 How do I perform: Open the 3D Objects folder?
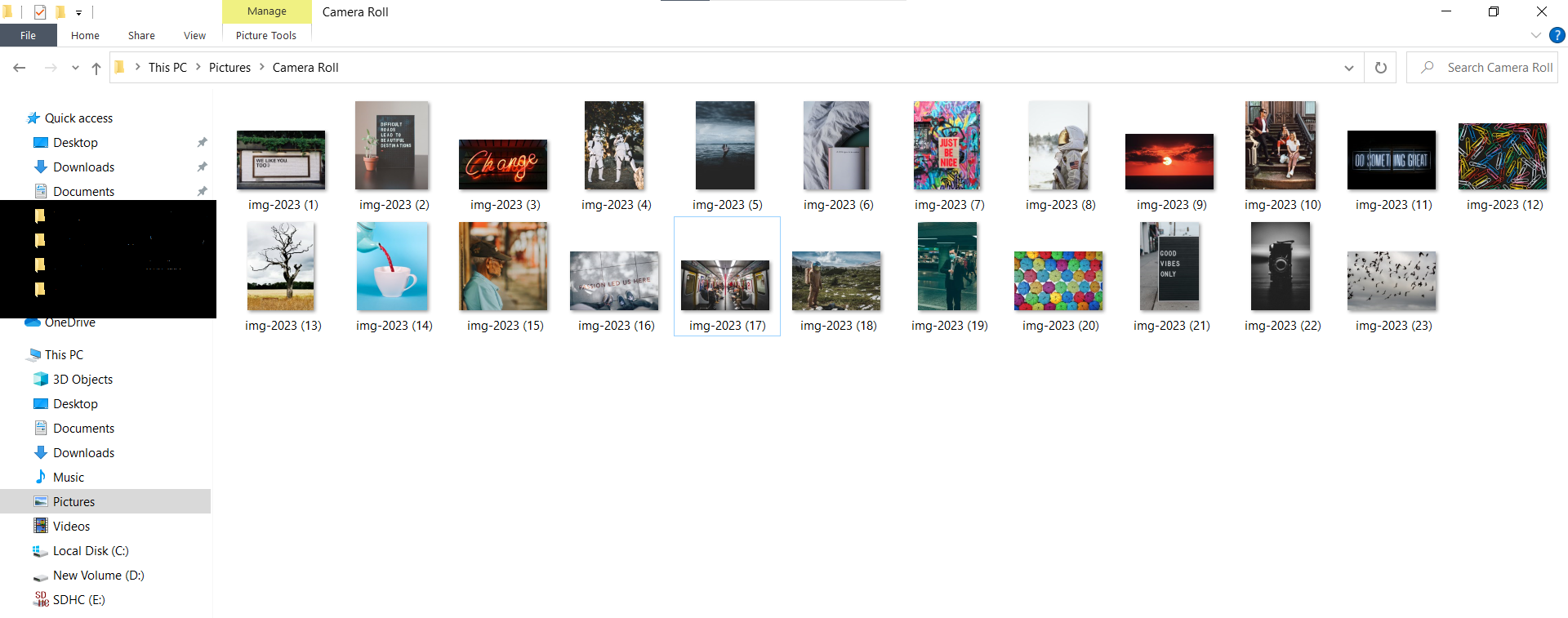click(82, 380)
